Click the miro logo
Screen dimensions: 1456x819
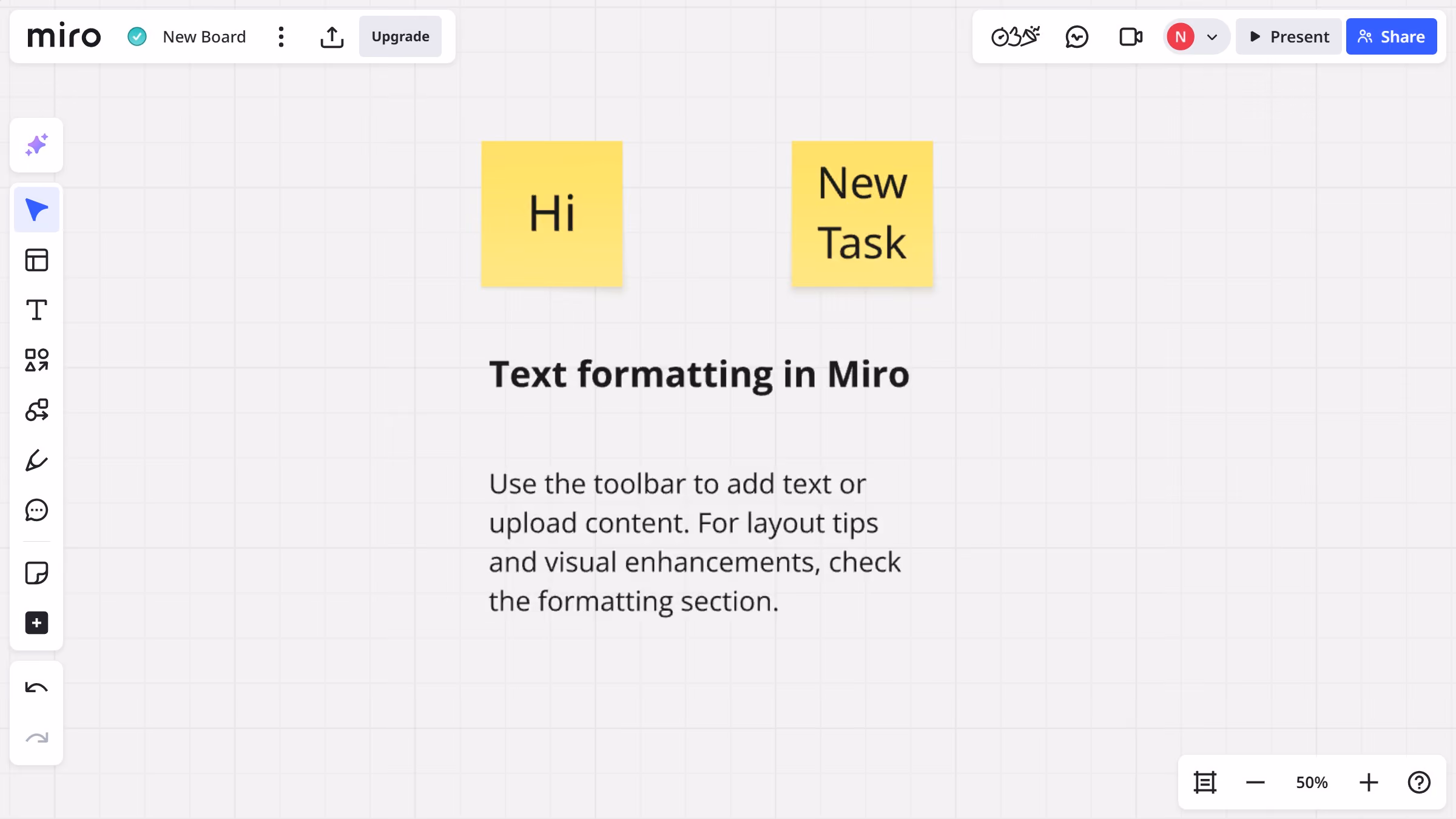click(x=64, y=36)
